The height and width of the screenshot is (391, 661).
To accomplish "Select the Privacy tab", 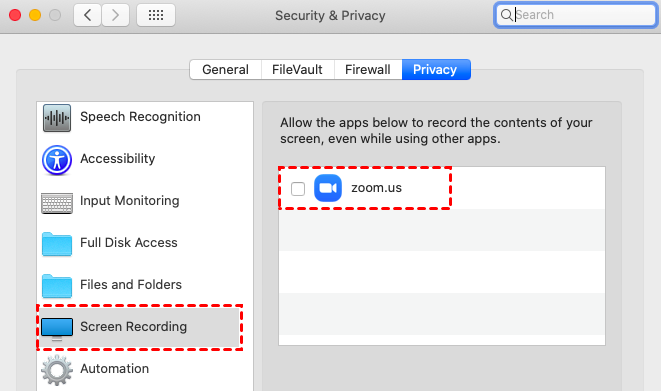I will (x=436, y=70).
